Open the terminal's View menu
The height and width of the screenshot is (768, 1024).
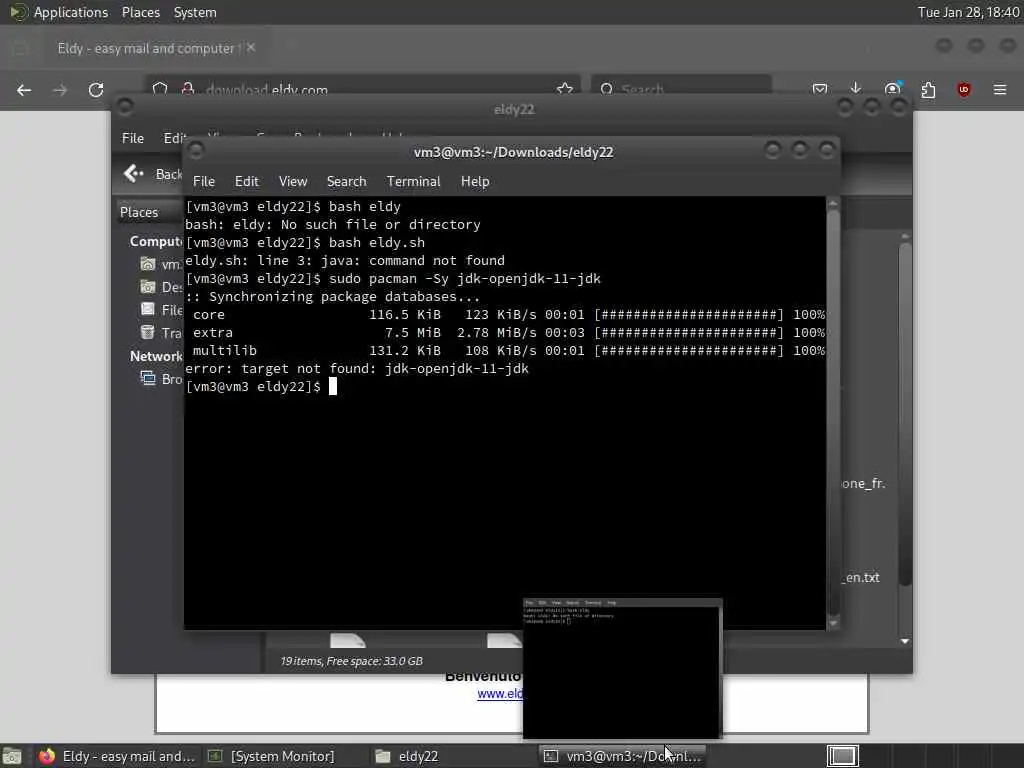click(293, 182)
